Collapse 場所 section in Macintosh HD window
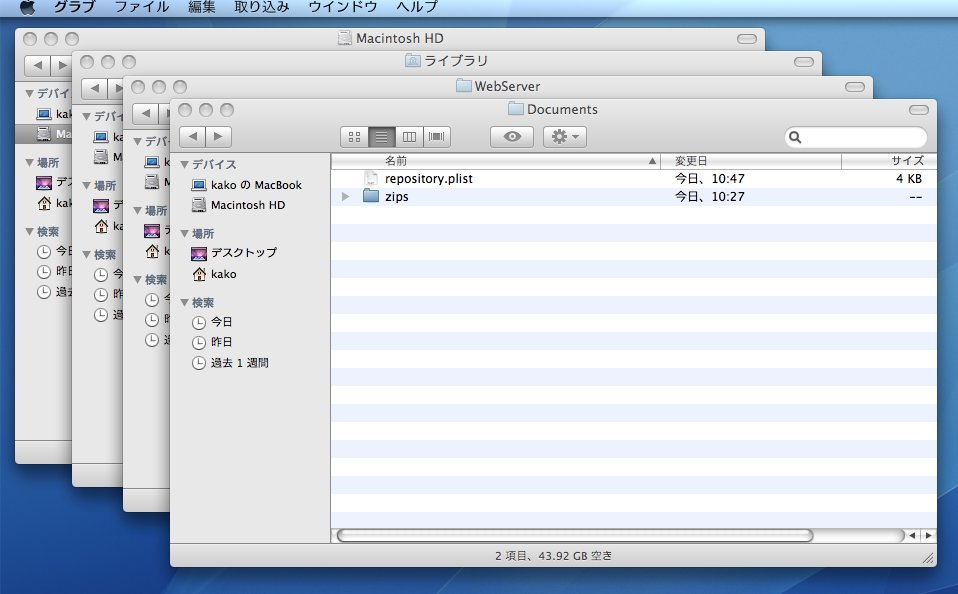Screen dimensions: 958x594 pyautogui.click(x=29, y=163)
